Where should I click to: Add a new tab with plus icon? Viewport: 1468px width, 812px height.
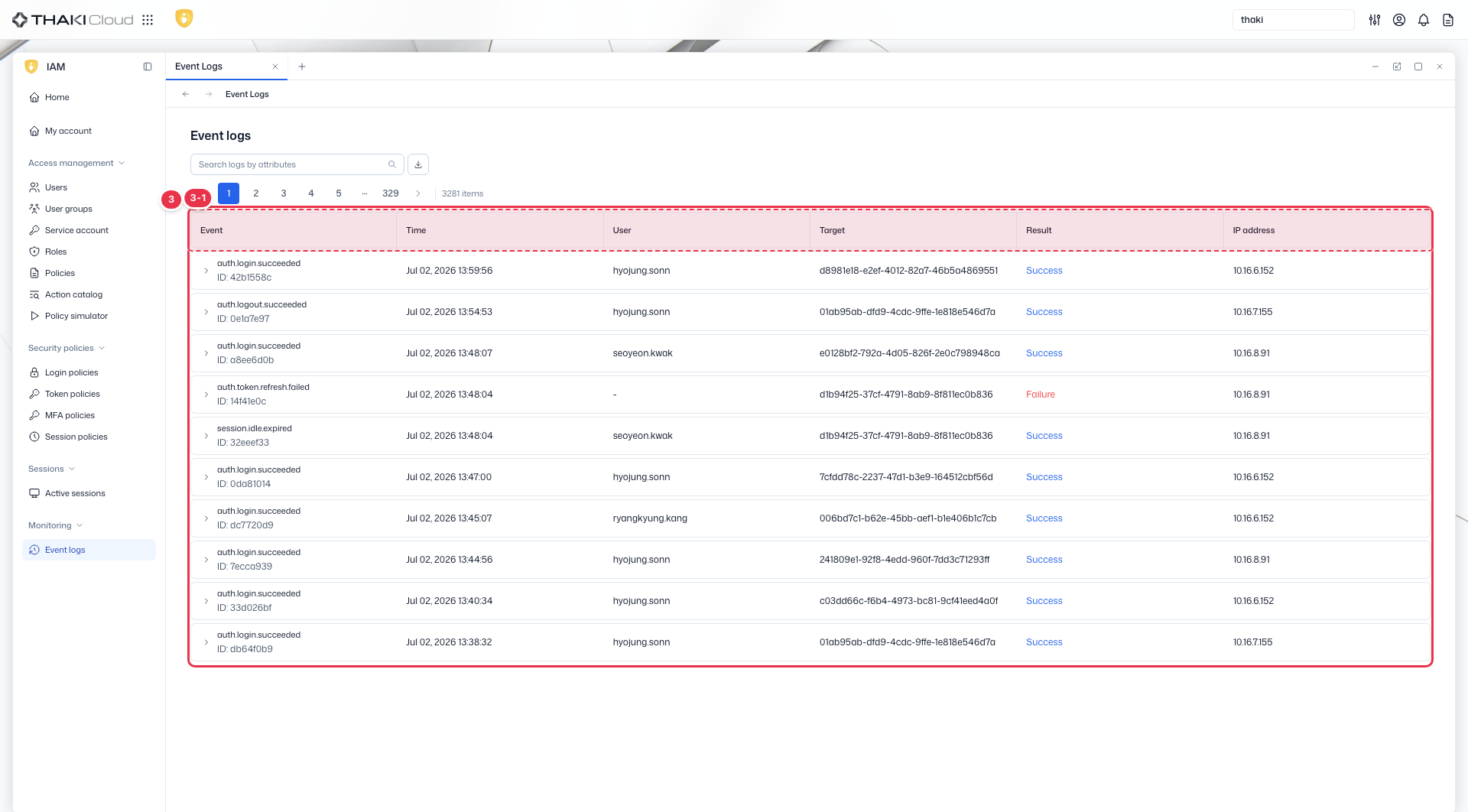click(x=302, y=67)
